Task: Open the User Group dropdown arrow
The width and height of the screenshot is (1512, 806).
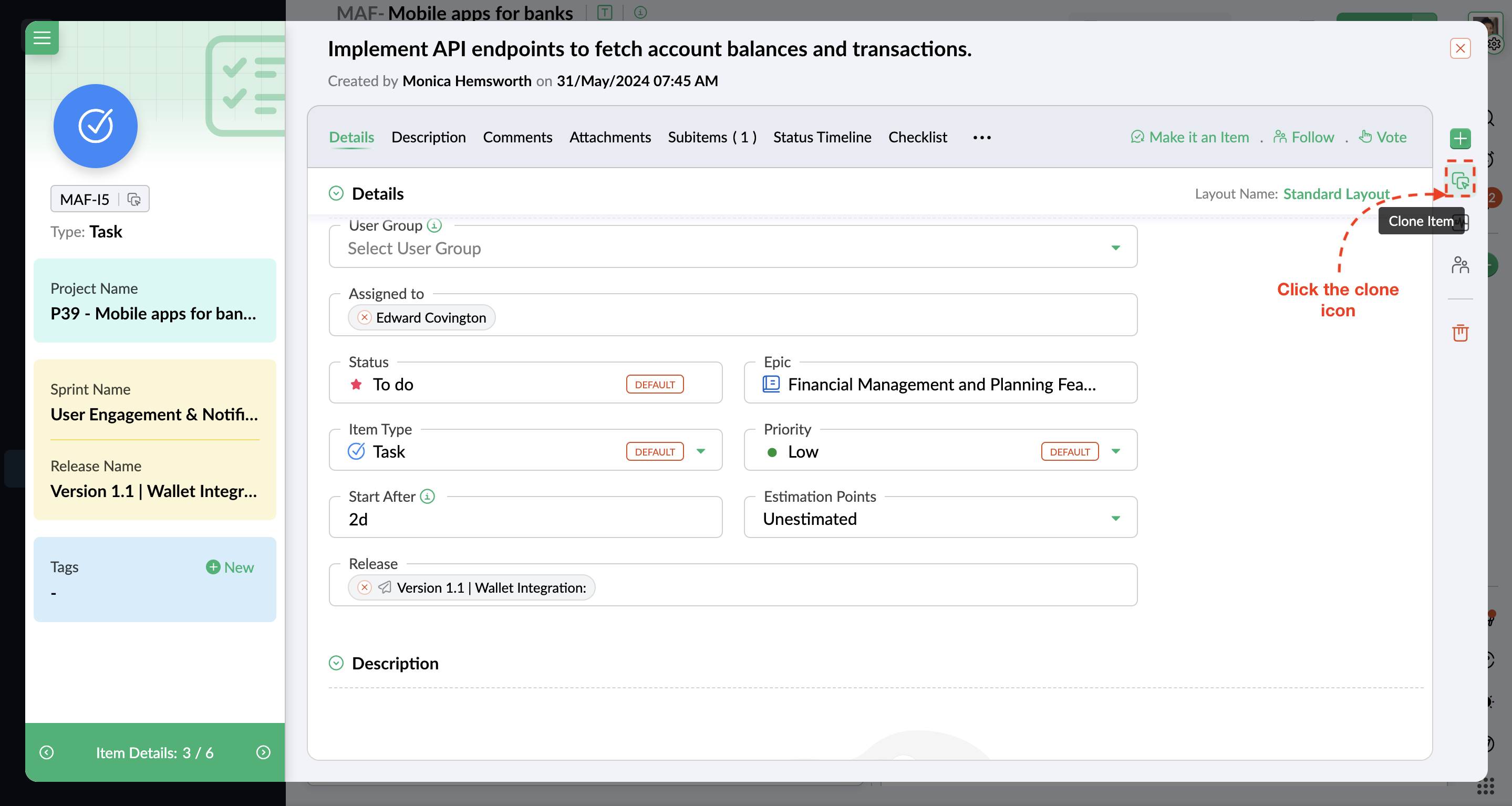Action: pos(1116,247)
